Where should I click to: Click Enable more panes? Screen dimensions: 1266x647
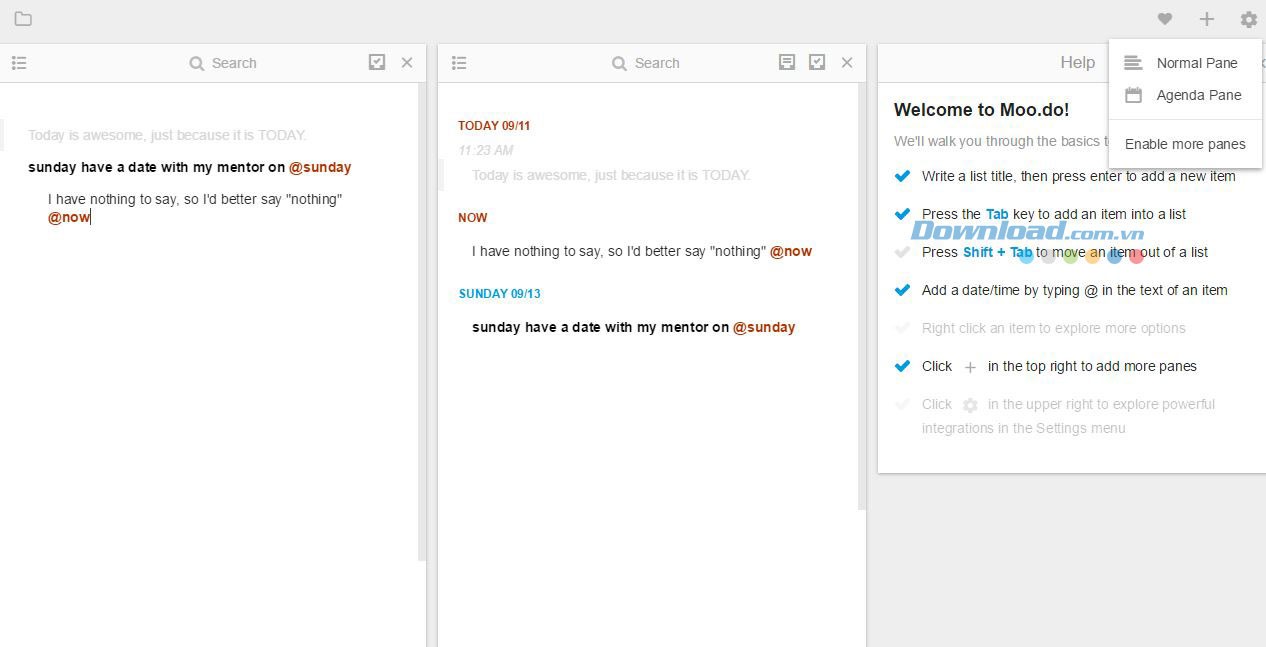[1185, 144]
